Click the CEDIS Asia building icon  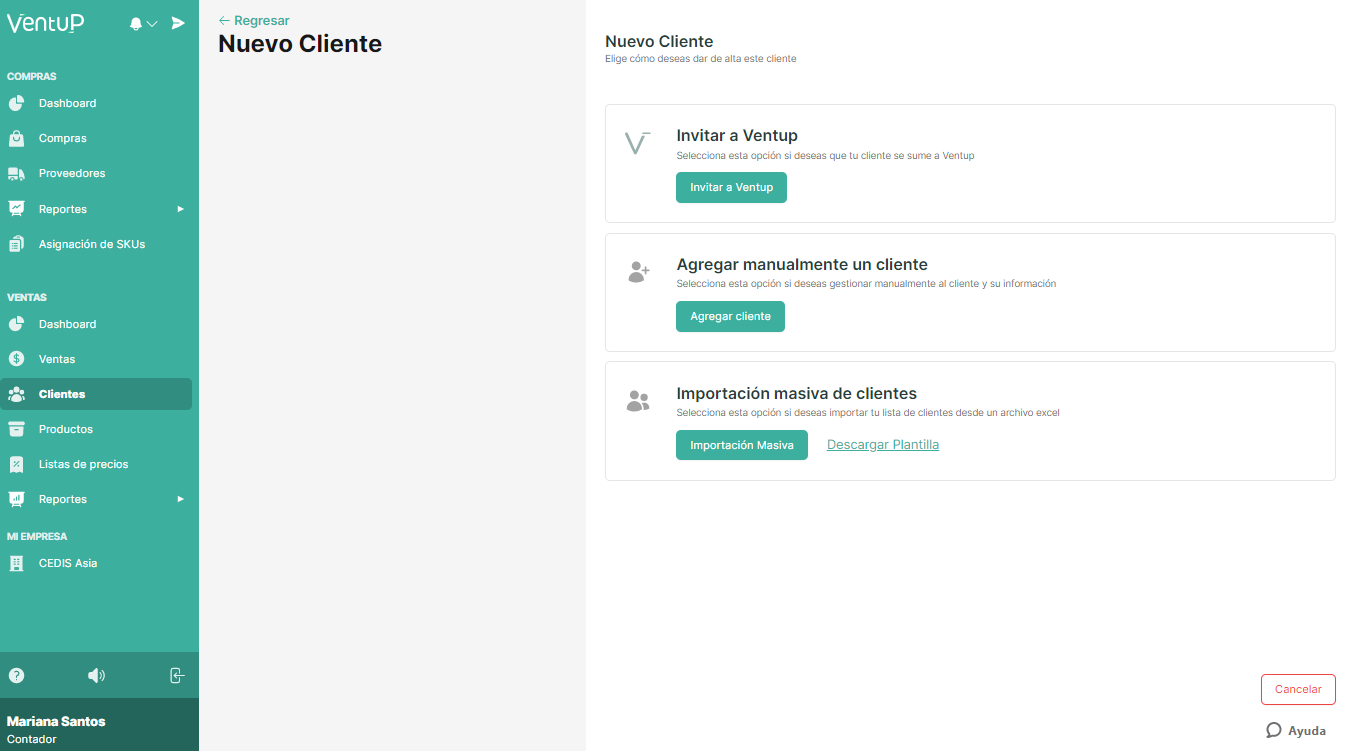(x=17, y=562)
